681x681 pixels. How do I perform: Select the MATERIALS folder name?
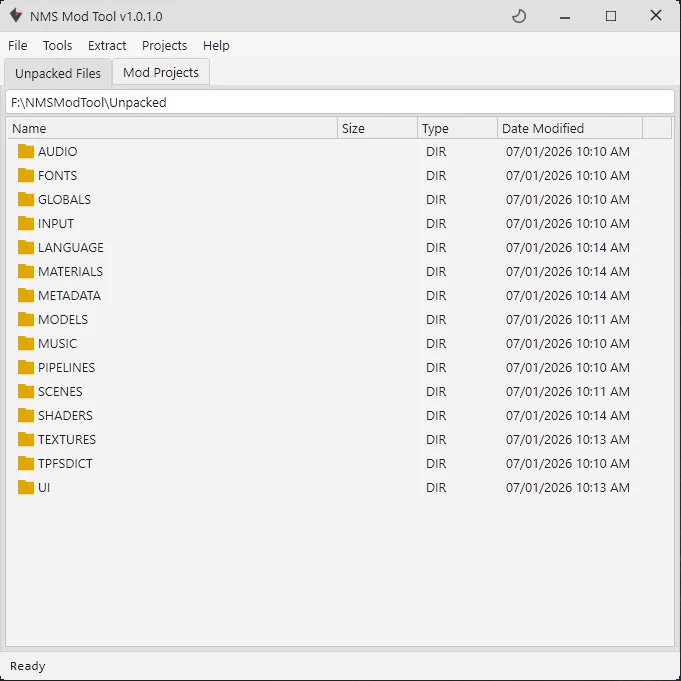(x=70, y=271)
